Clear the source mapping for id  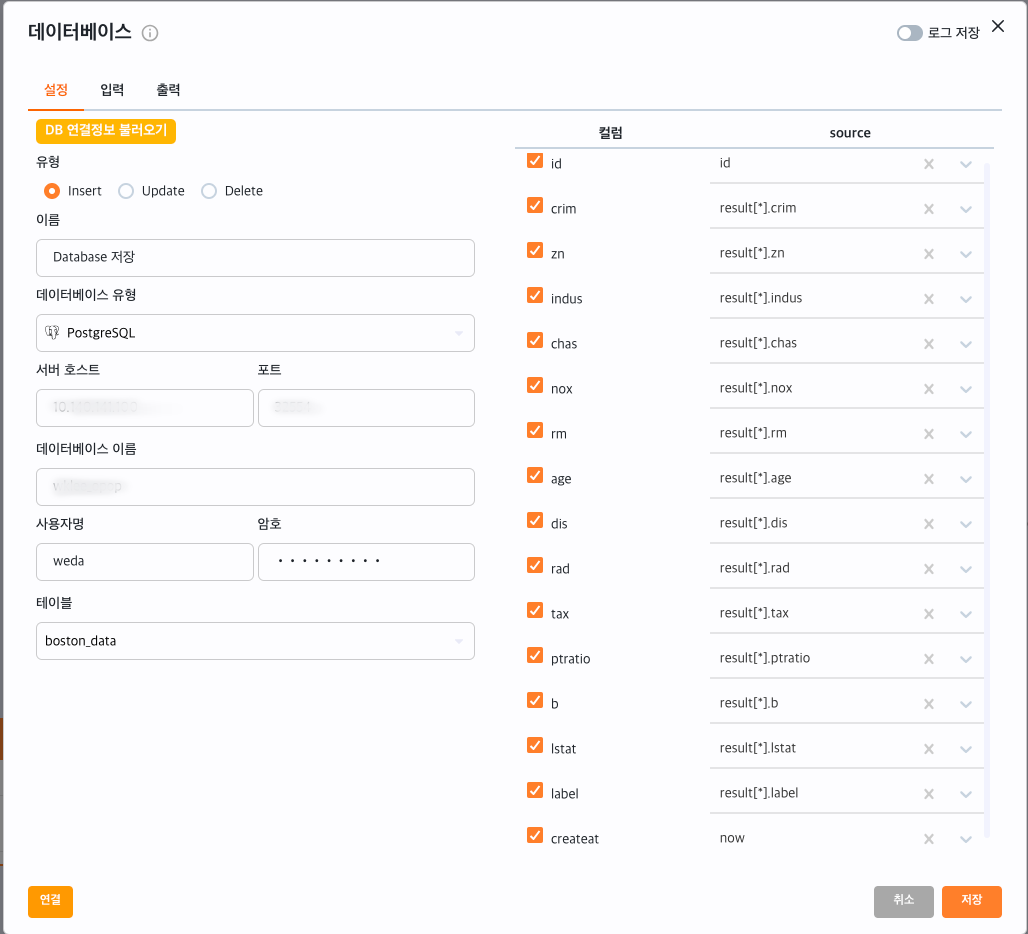(929, 165)
